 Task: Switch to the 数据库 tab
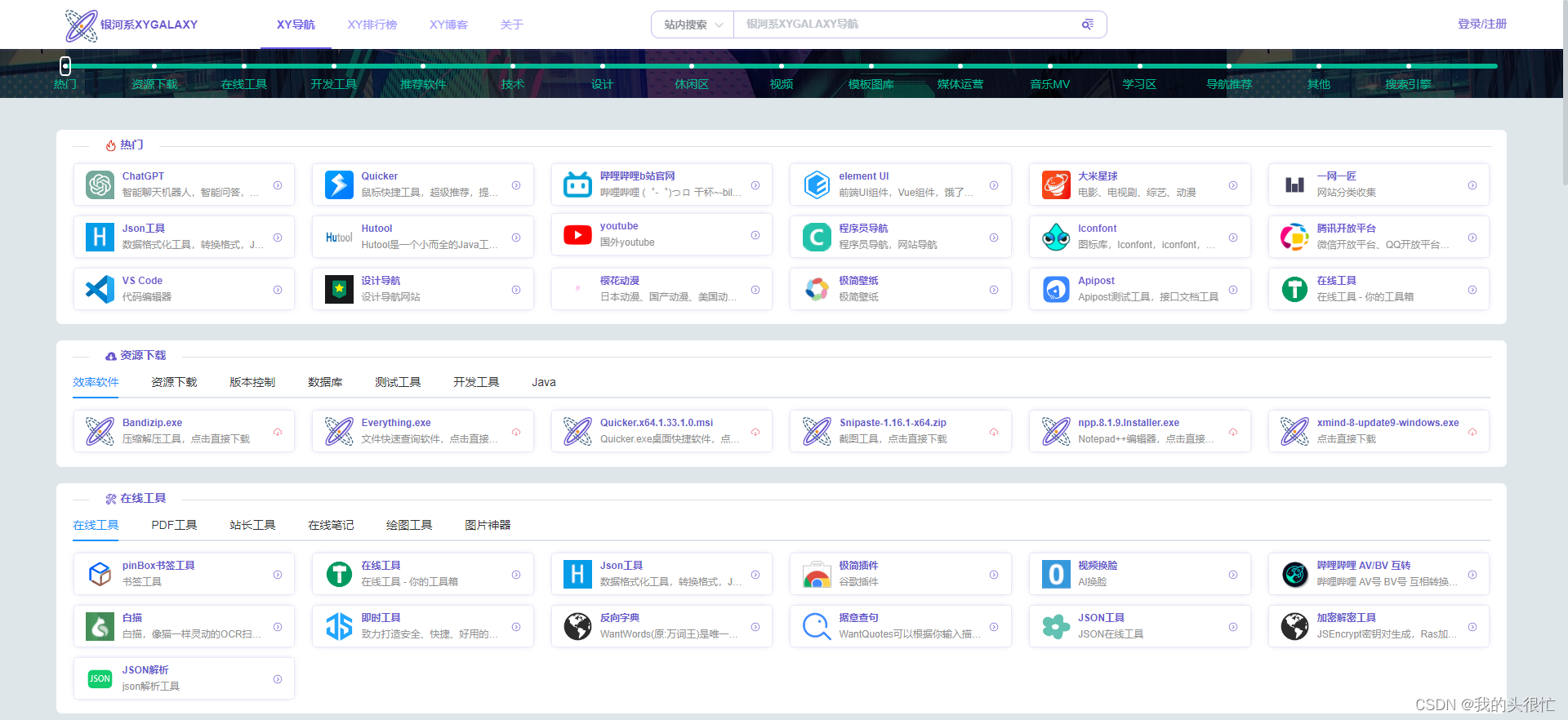click(x=325, y=382)
